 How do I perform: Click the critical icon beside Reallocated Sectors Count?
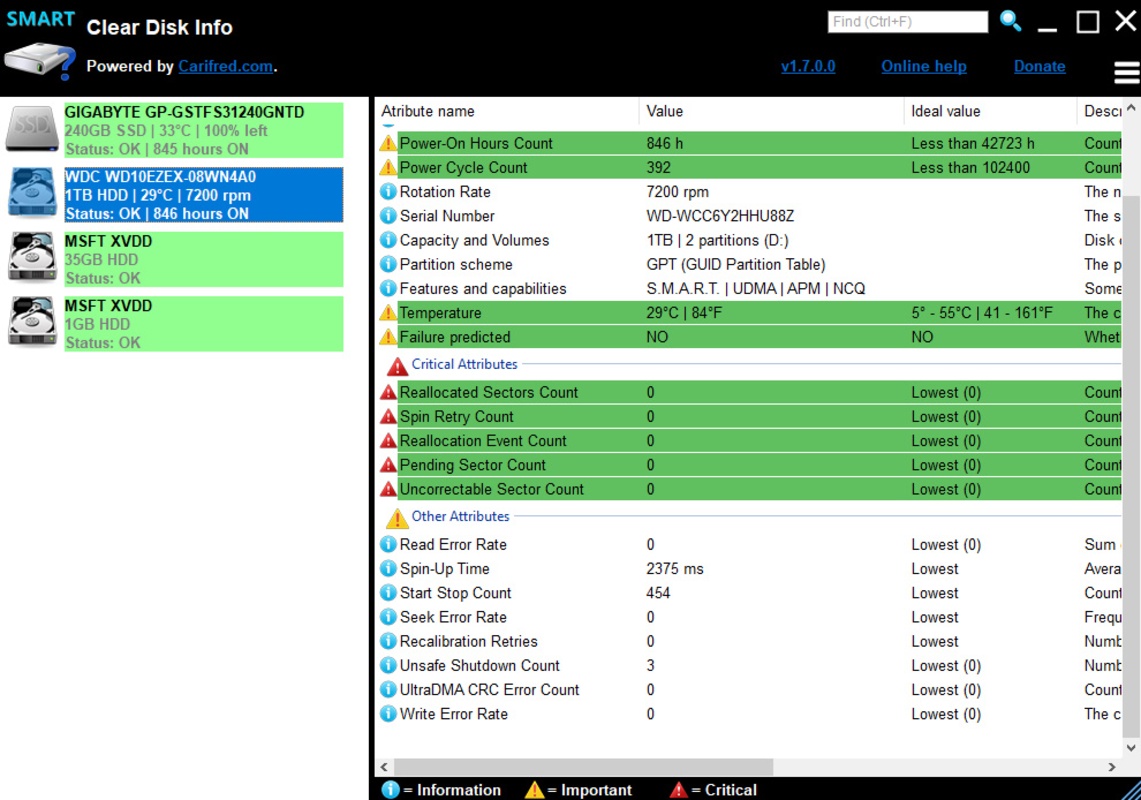click(389, 392)
